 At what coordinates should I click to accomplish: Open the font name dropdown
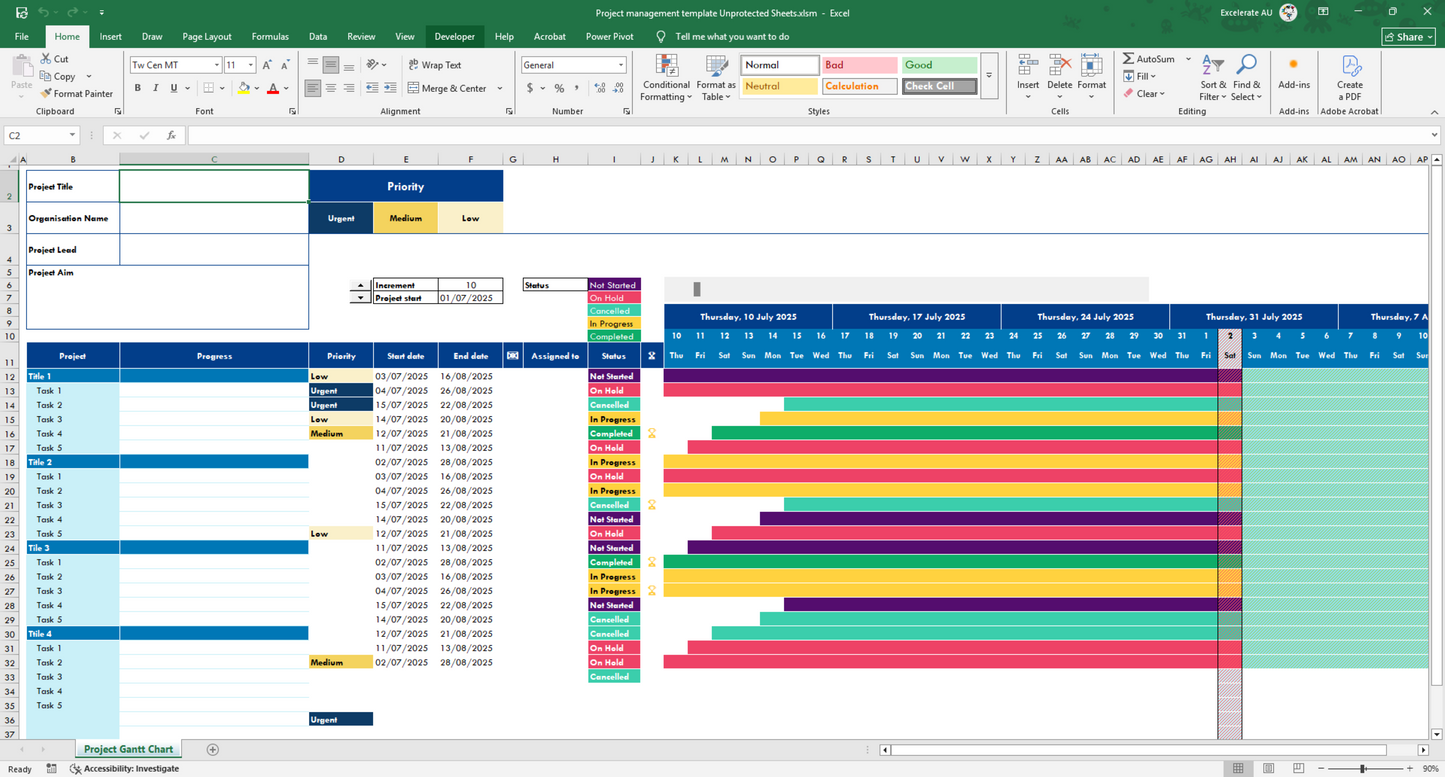point(216,65)
